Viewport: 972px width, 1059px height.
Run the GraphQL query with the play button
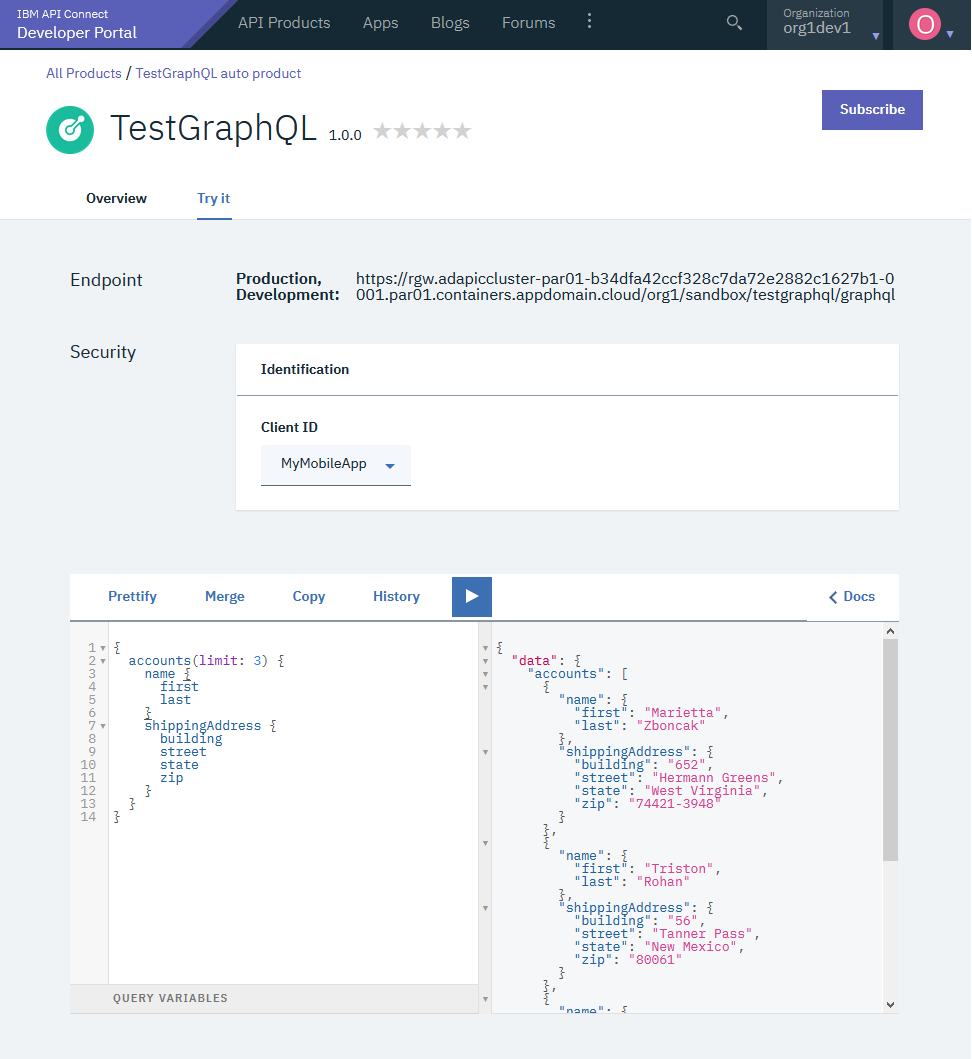coord(471,596)
